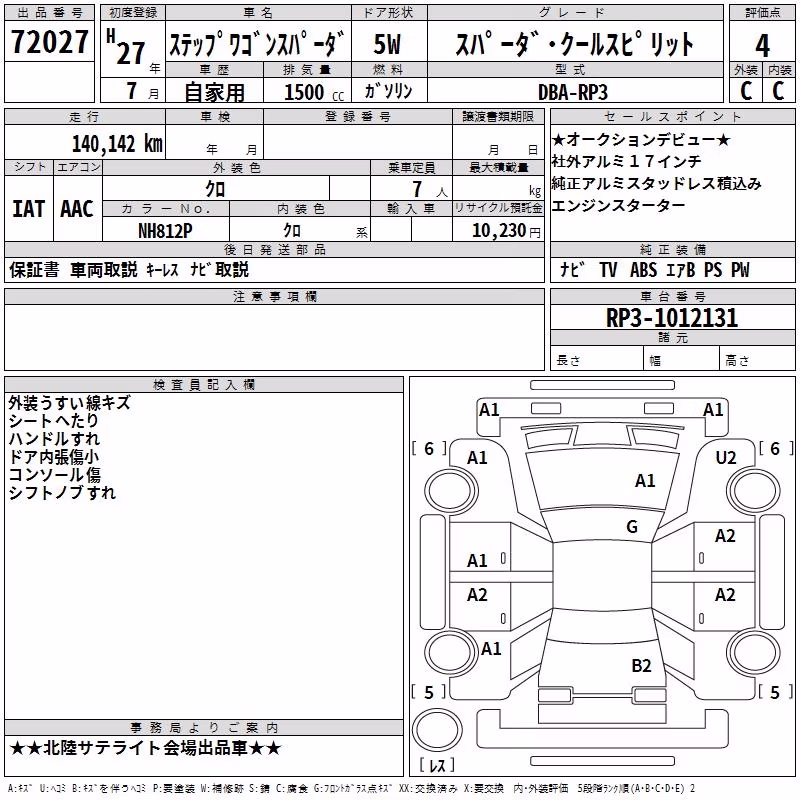Image resolution: width=800 pixels, height=800 pixels.
Task: Click the G windshield mark on diagram
Action: pos(632,526)
